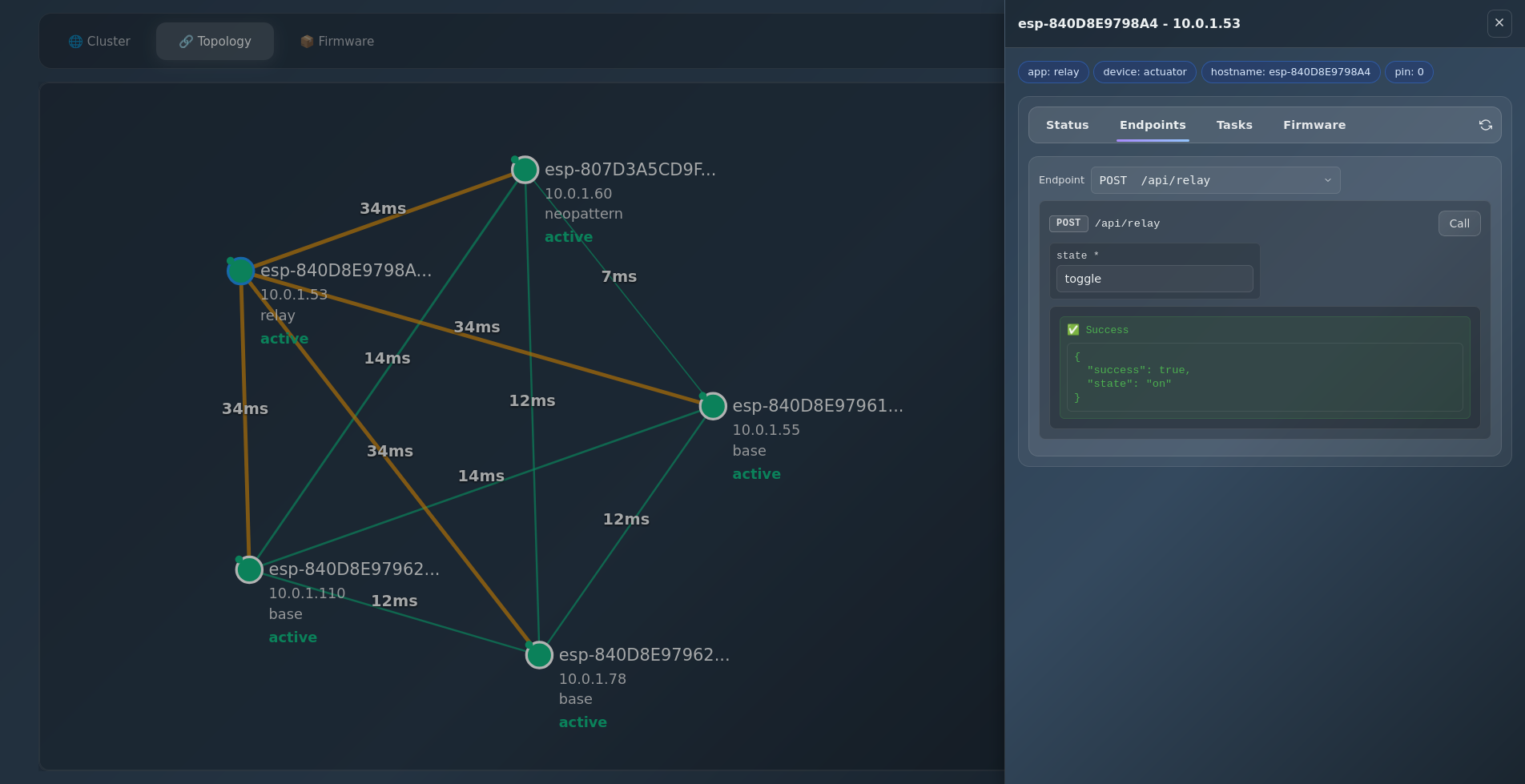Click the hostname label tag
Viewport: 1525px width, 784px height.
tap(1290, 72)
